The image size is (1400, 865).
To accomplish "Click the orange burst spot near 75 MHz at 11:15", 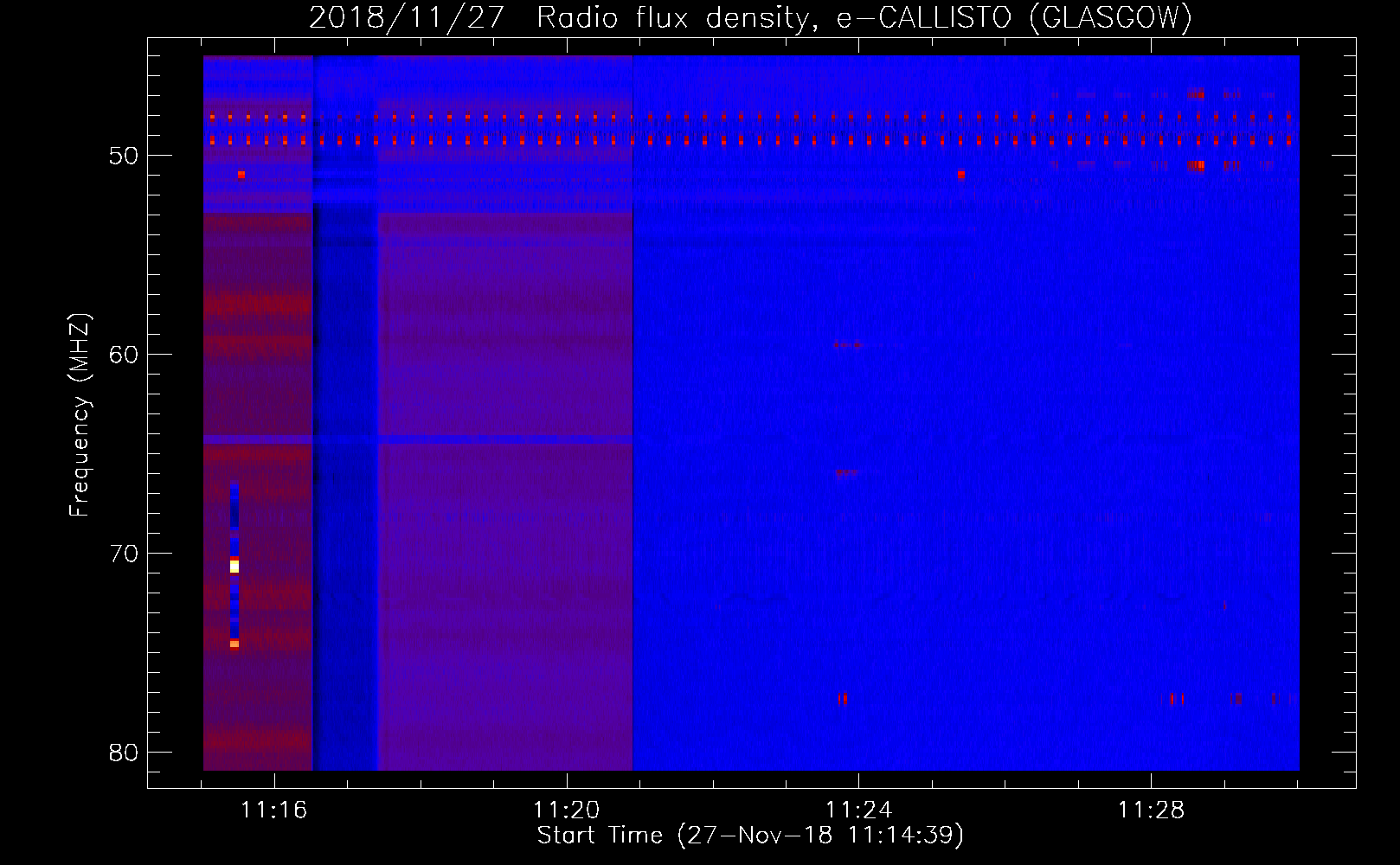I will [234, 644].
